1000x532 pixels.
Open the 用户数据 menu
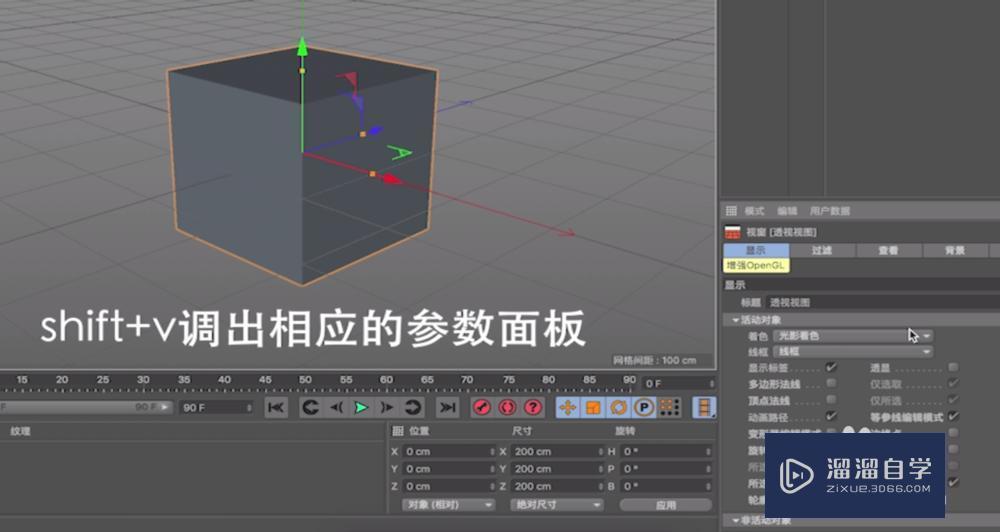pyautogui.click(x=830, y=211)
